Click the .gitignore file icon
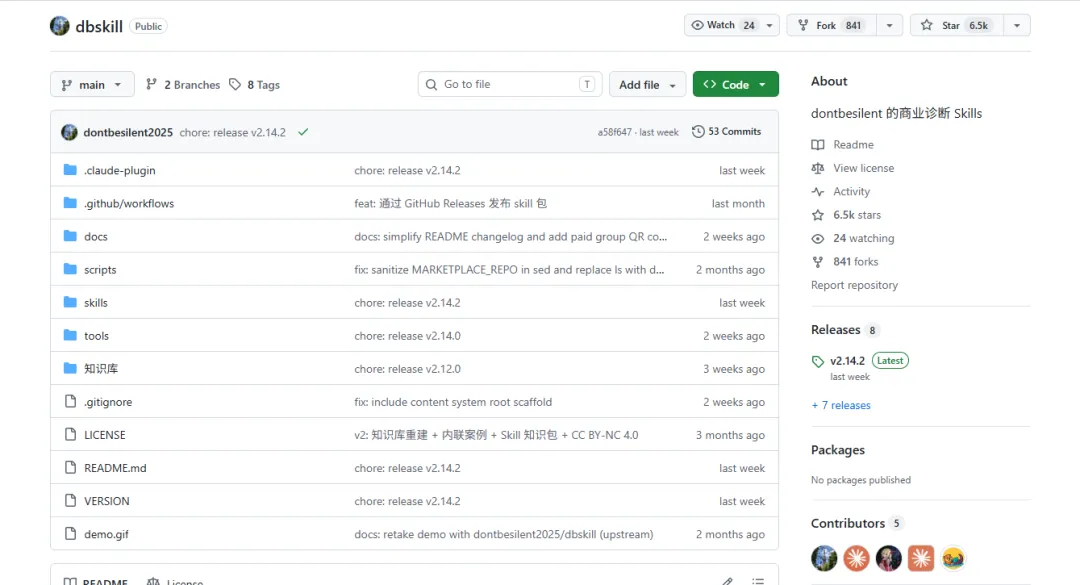Viewport: 1080px width, 585px height. 70,401
